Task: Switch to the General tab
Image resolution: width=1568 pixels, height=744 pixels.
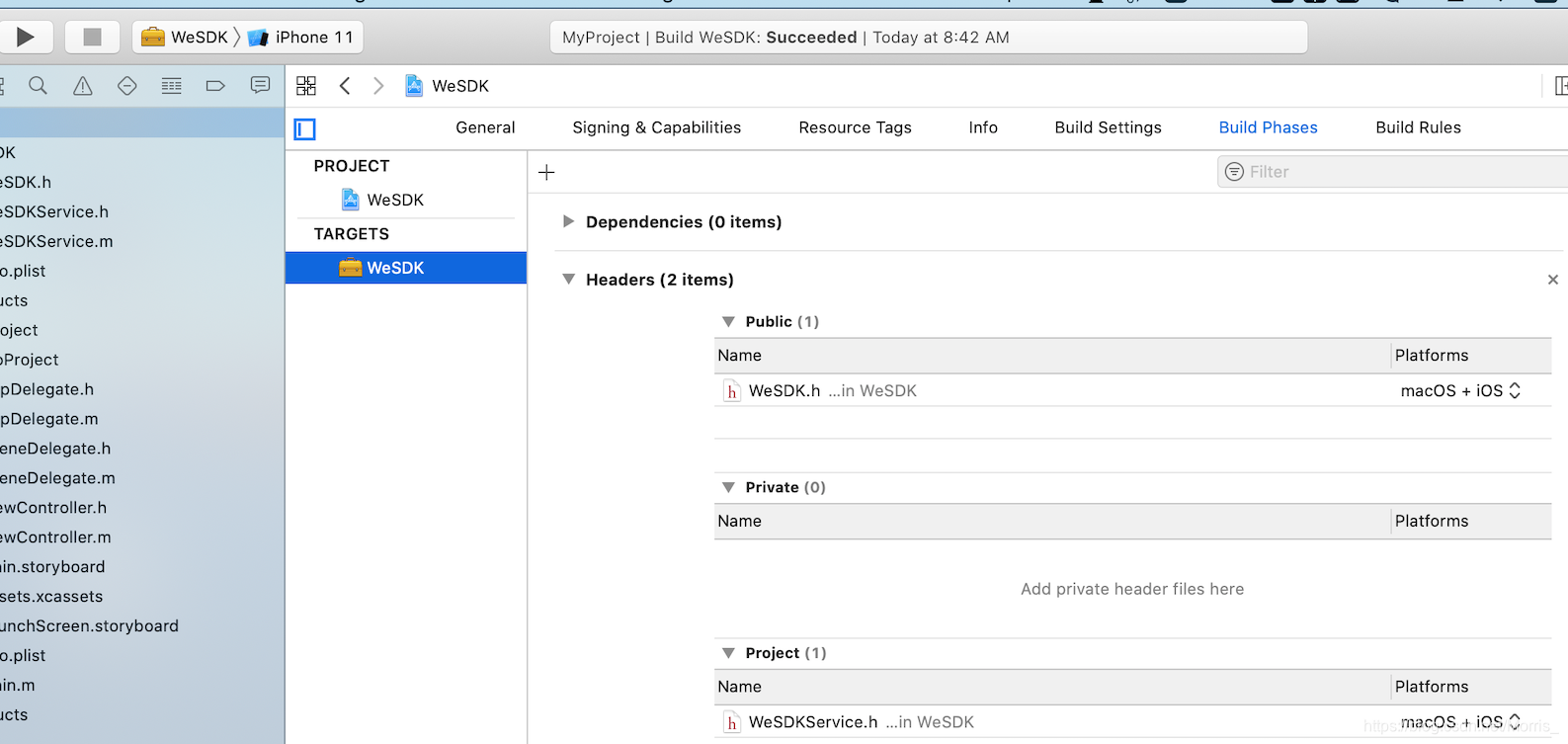Action: [x=485, y=127]
